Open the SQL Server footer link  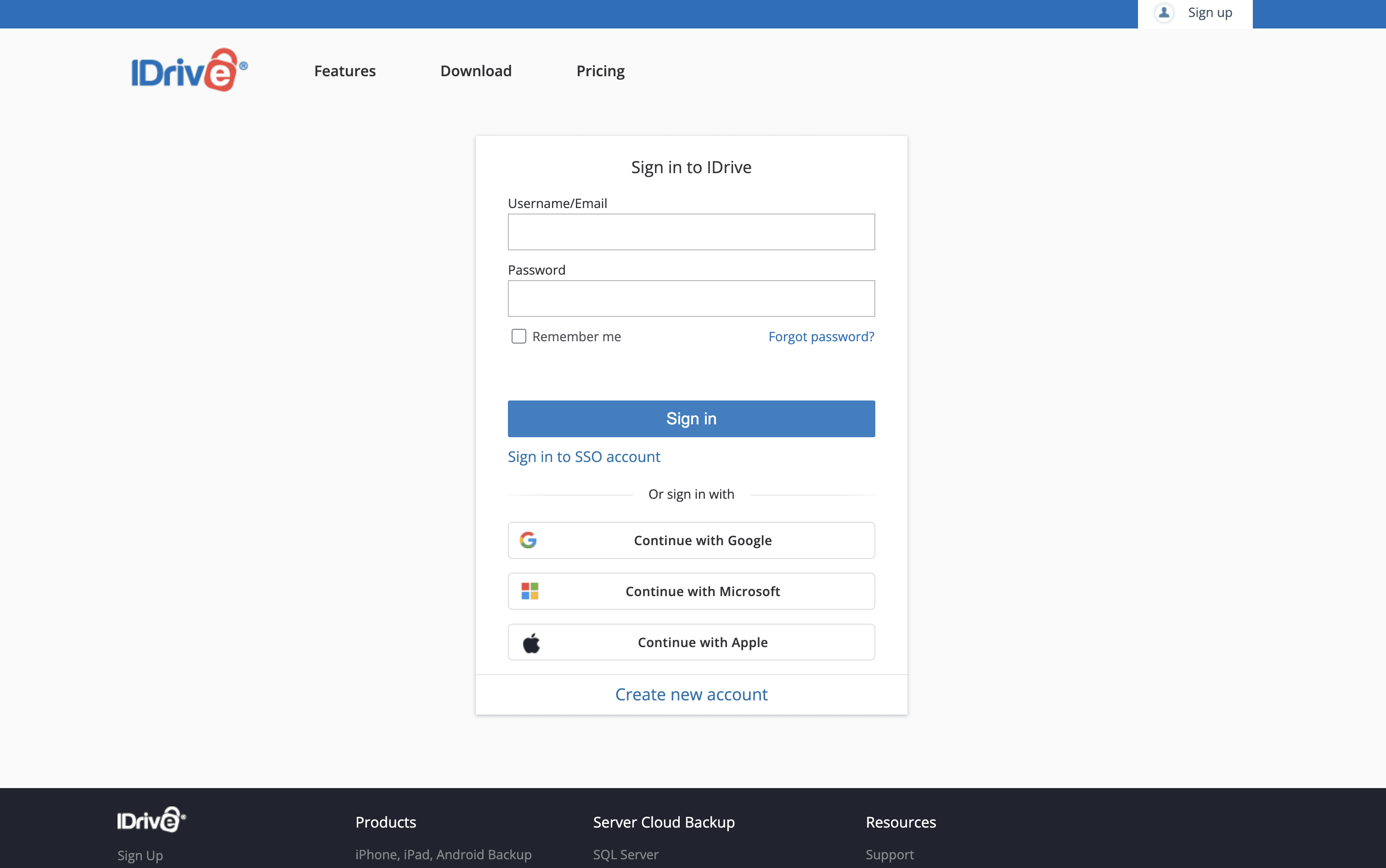tap(625, 855)
